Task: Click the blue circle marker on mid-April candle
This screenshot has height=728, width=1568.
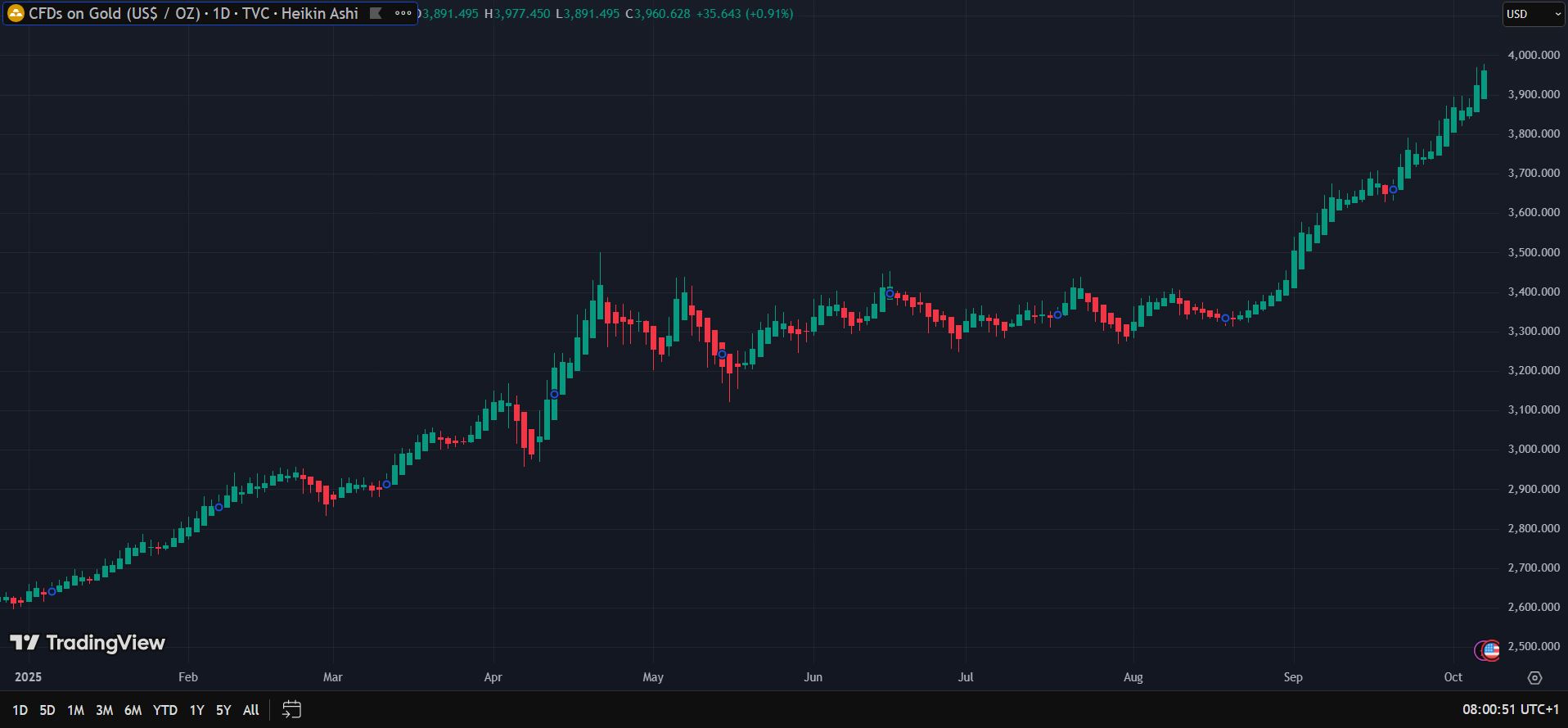Action: (554, 395)
